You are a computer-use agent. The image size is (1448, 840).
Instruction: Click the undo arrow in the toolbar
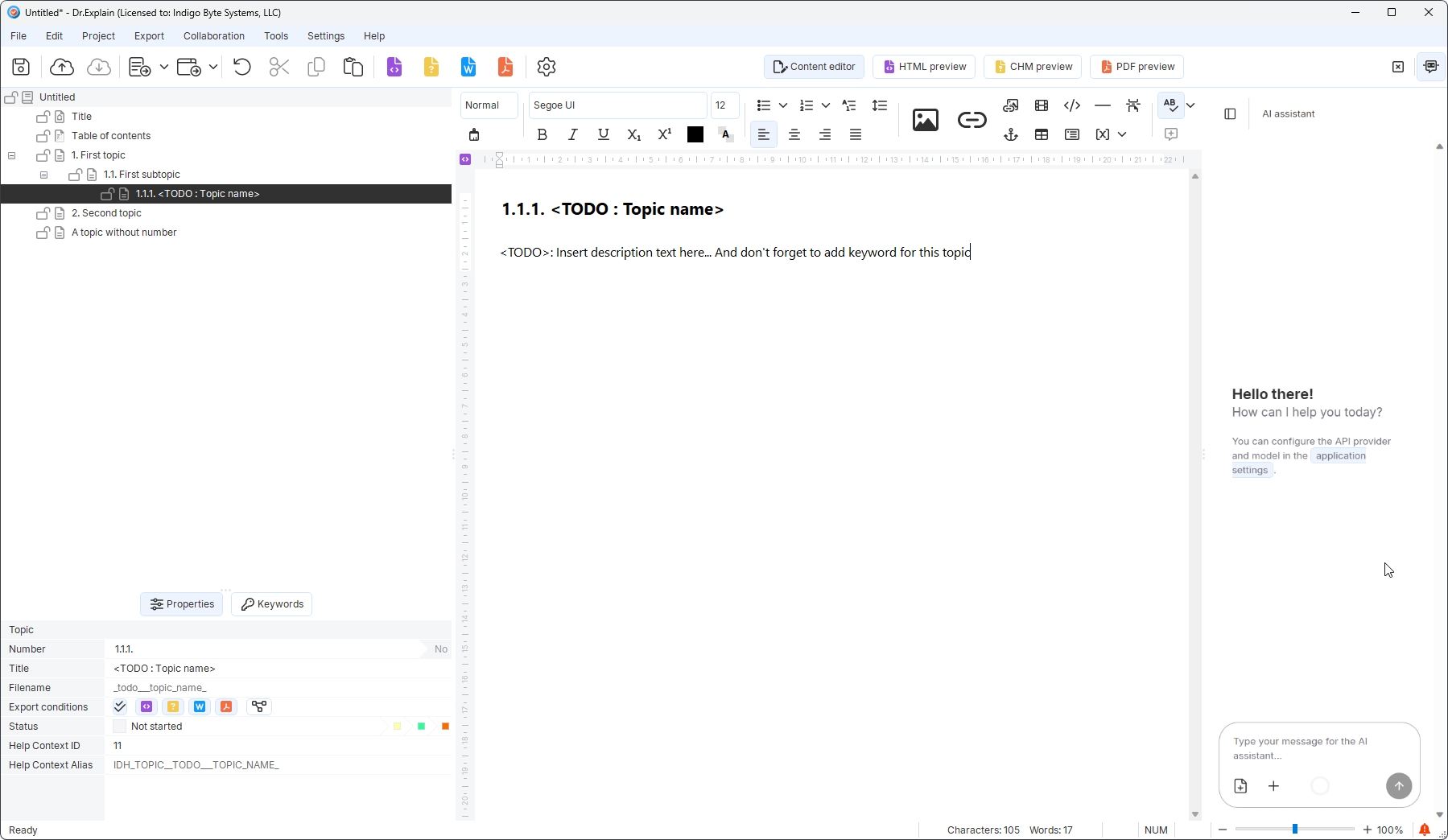241,67
